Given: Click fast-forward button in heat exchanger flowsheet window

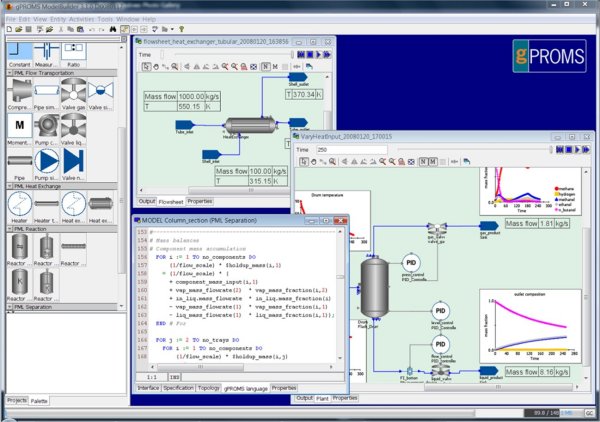Looking at the screenshot, I should pos(327,55).
